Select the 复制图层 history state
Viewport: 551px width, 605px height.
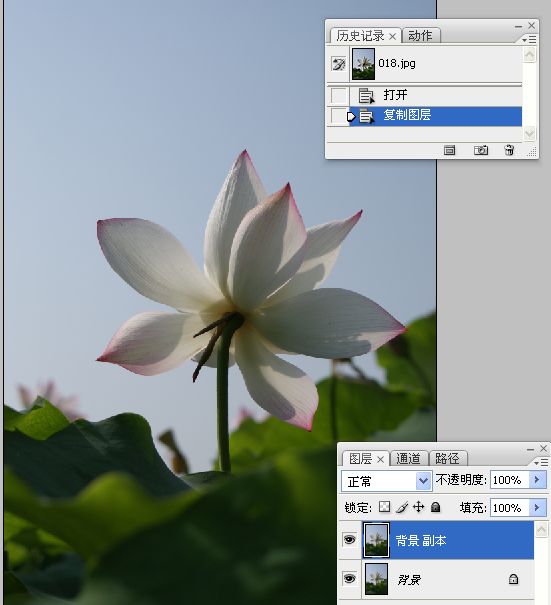(x=435, y=116)
